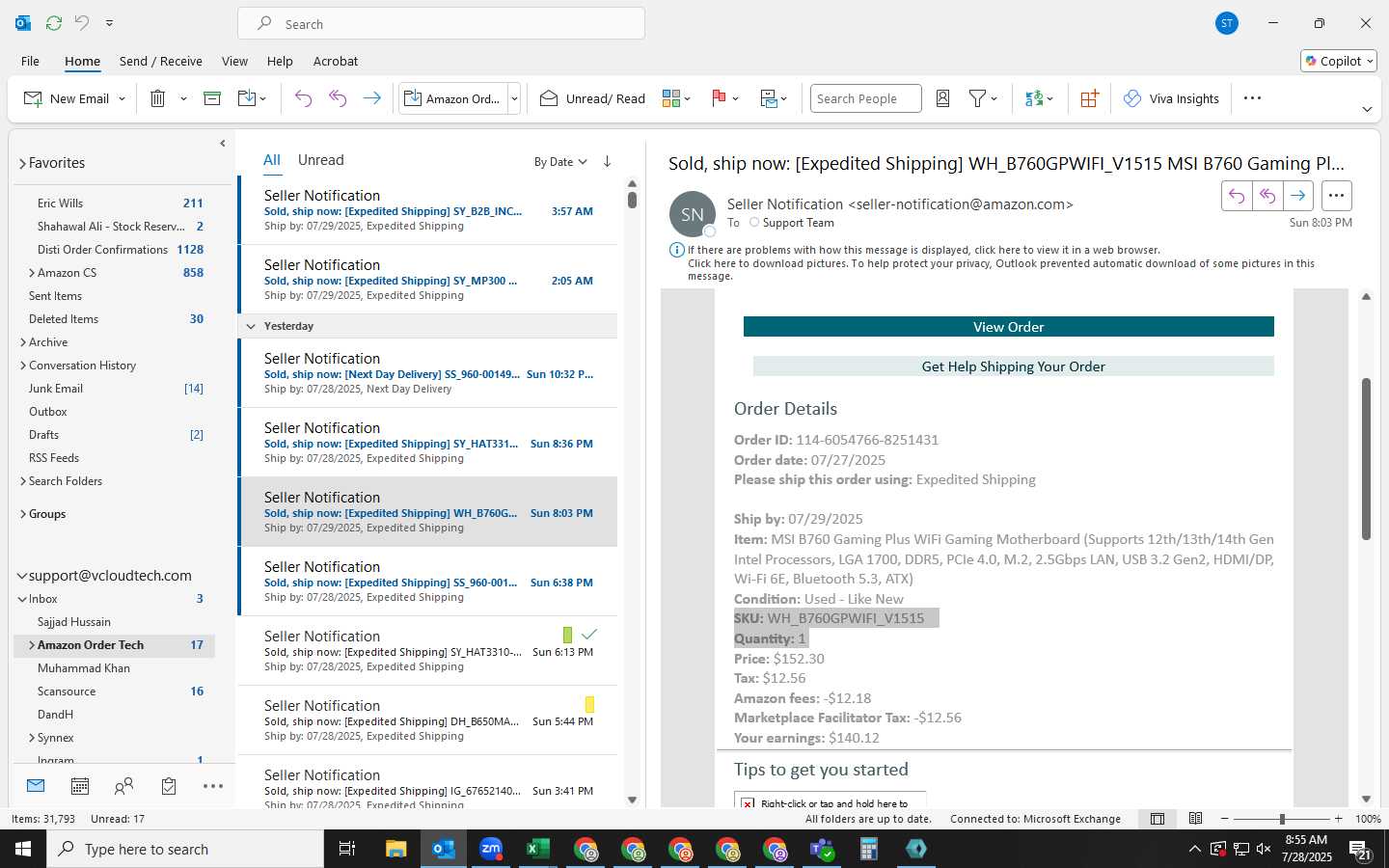The width and height of the screenshot is (1389, 868).
Task: Click Reply All button in reading pane
Action: [1267, 196]
